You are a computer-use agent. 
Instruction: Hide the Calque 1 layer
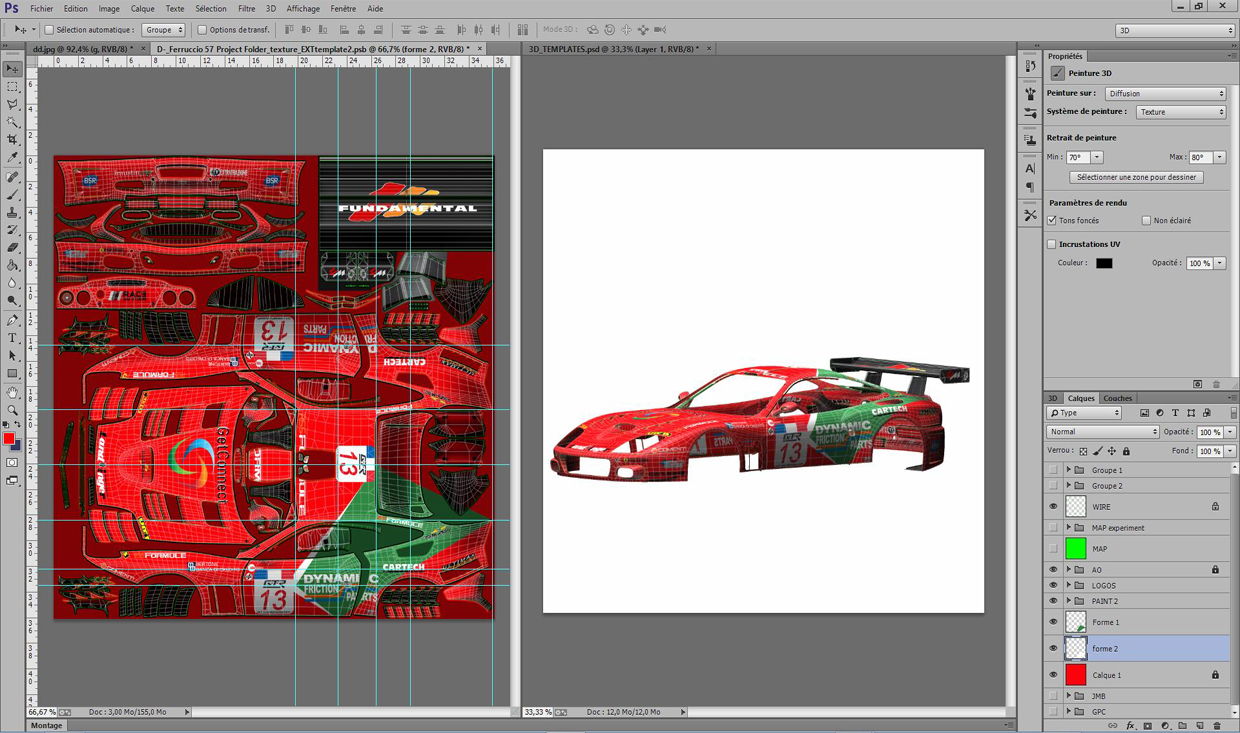click(1053, 675)
